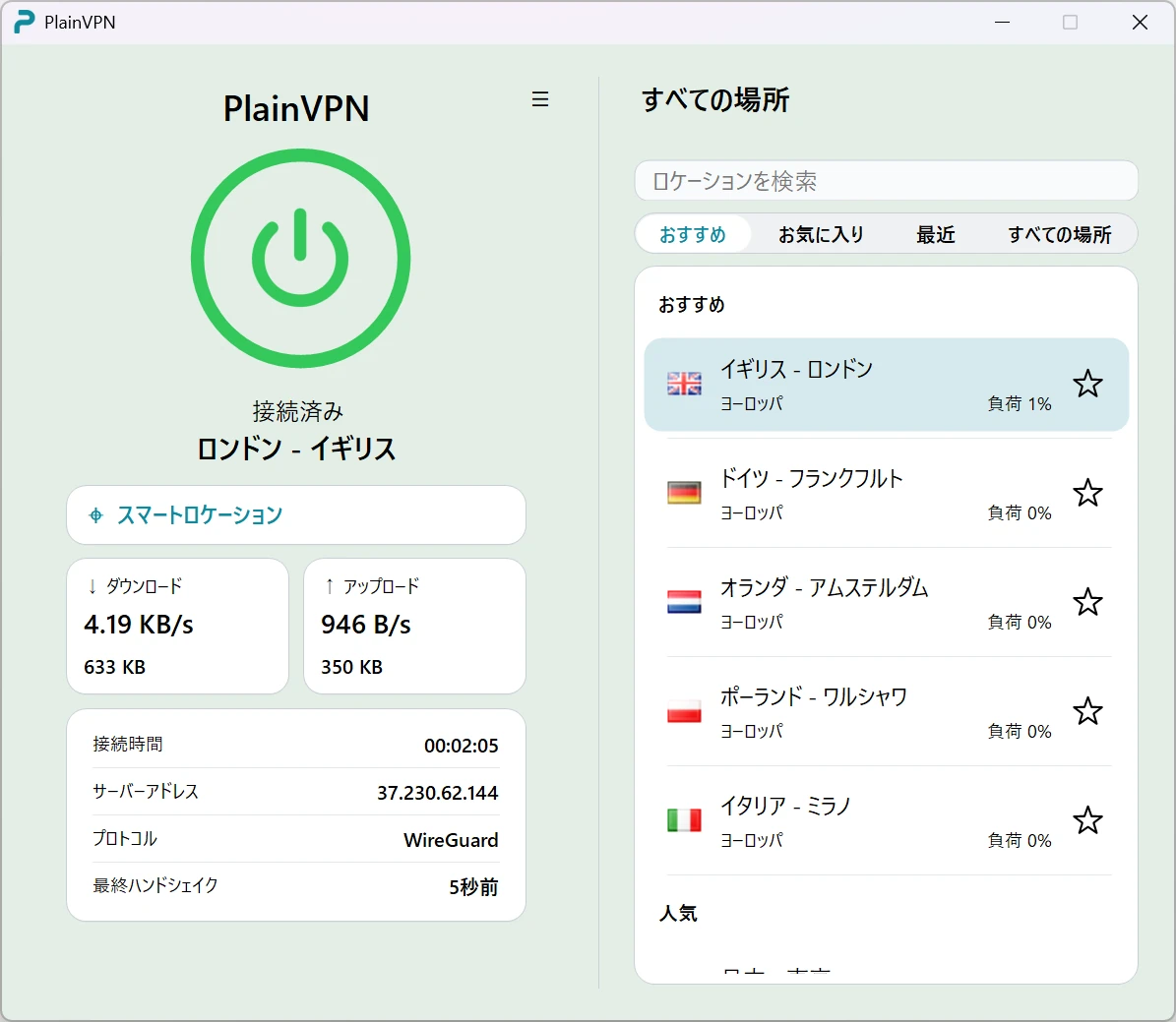
Task: Click the download arrow icon in ダウンロード card
Action: click(93, 586)
